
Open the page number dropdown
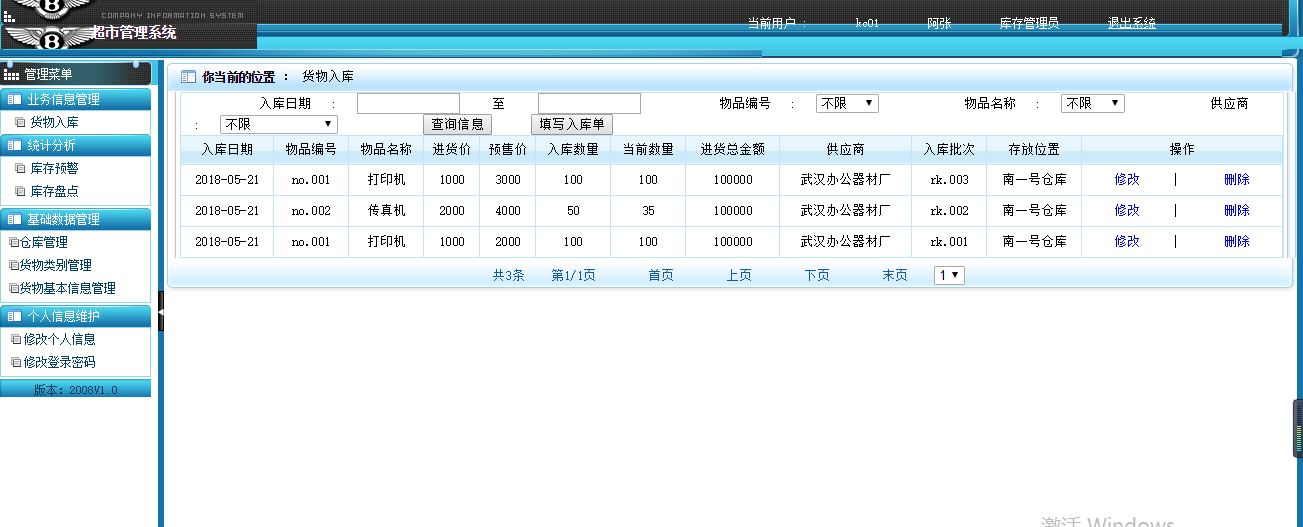point(949,275)
